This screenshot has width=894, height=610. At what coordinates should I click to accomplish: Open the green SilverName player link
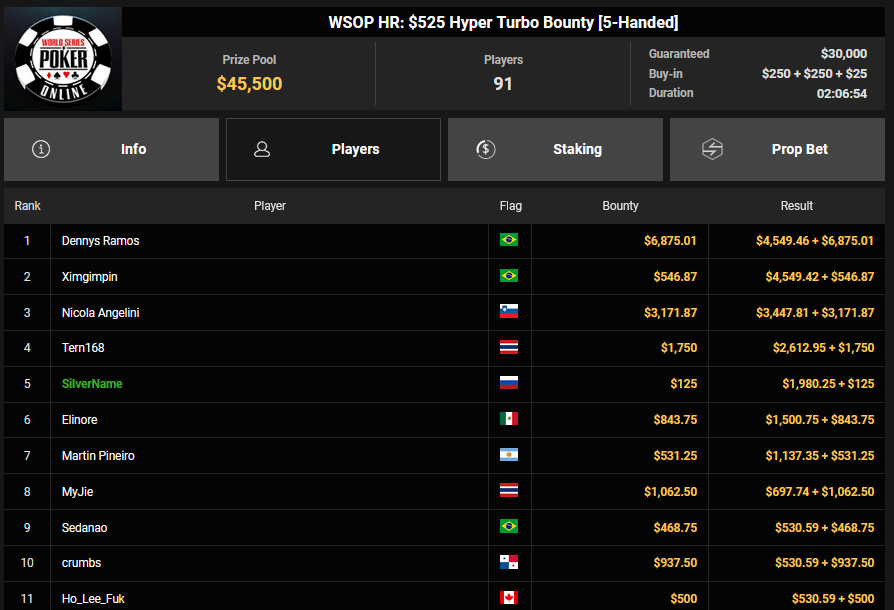[x=92, y=384]
